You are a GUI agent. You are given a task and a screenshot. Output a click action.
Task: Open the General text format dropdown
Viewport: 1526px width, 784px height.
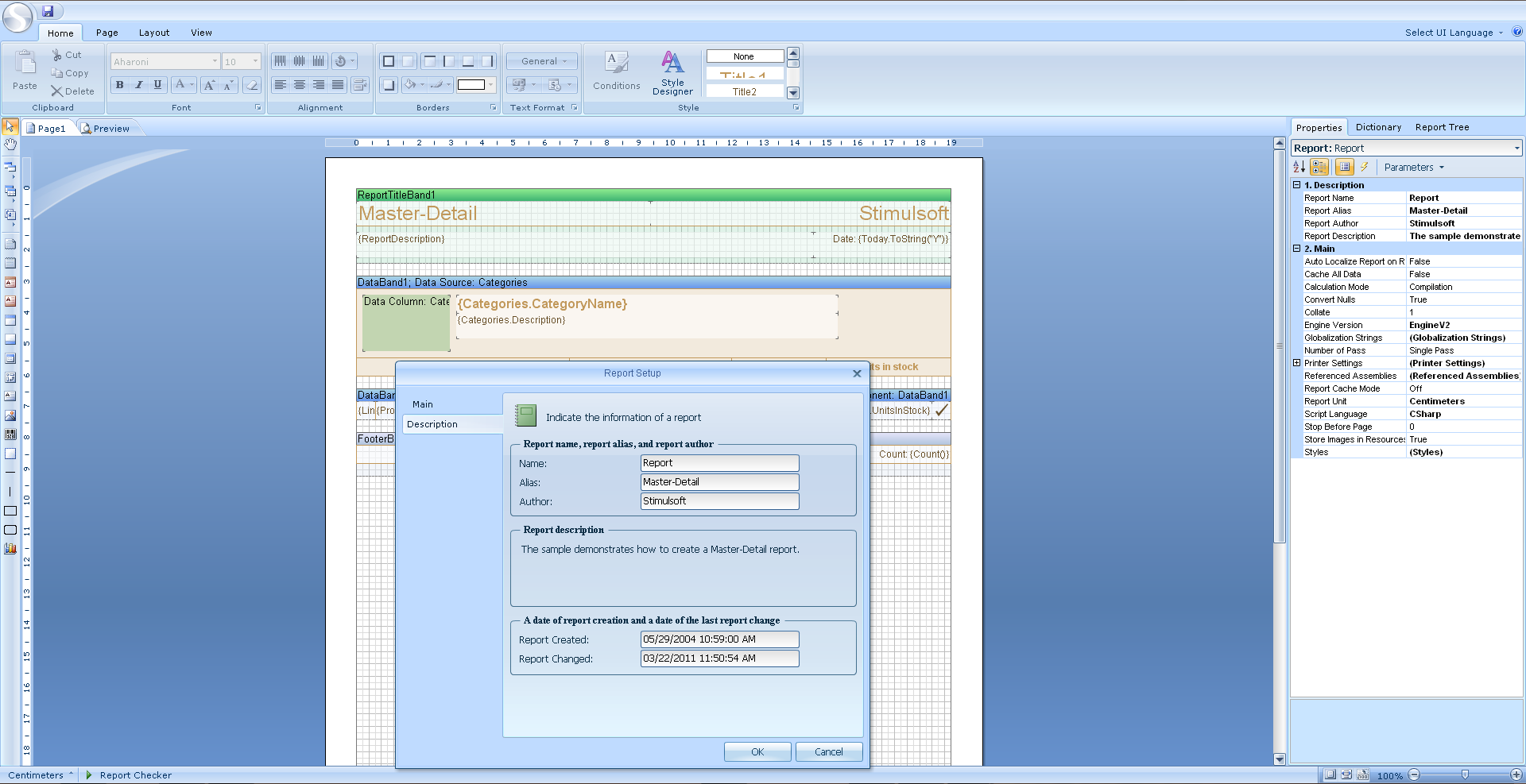[542, 61]
